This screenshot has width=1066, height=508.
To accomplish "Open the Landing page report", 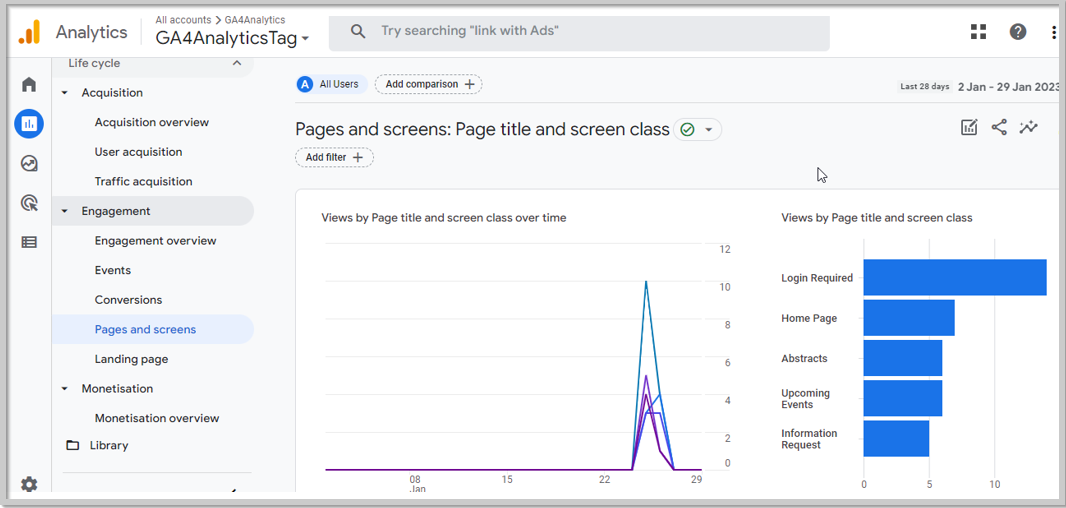I will coord(131,359).
